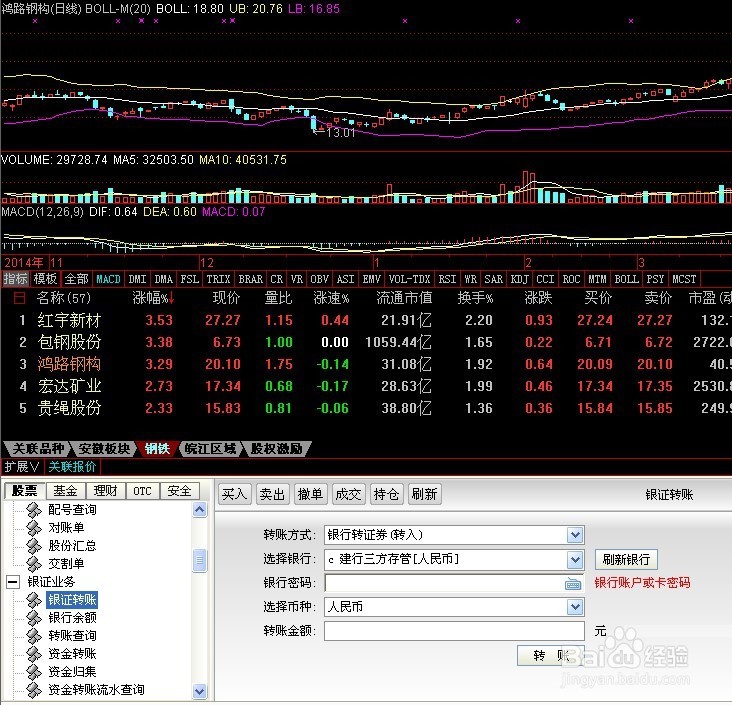Open the 选择银行 dropdown
732x705 pixels.
575,559
